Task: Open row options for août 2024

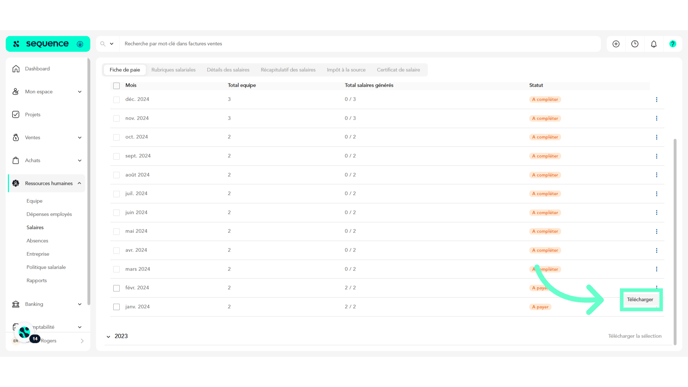Action: 656,175
